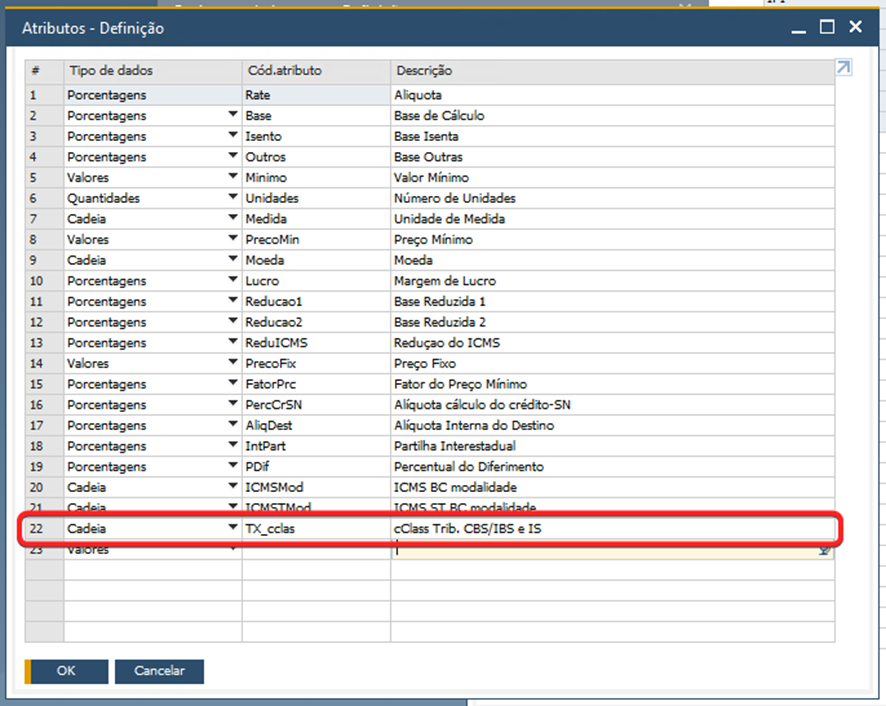
Task: Open data type dropdown for Base row
Action: click(x=232, y=116)
